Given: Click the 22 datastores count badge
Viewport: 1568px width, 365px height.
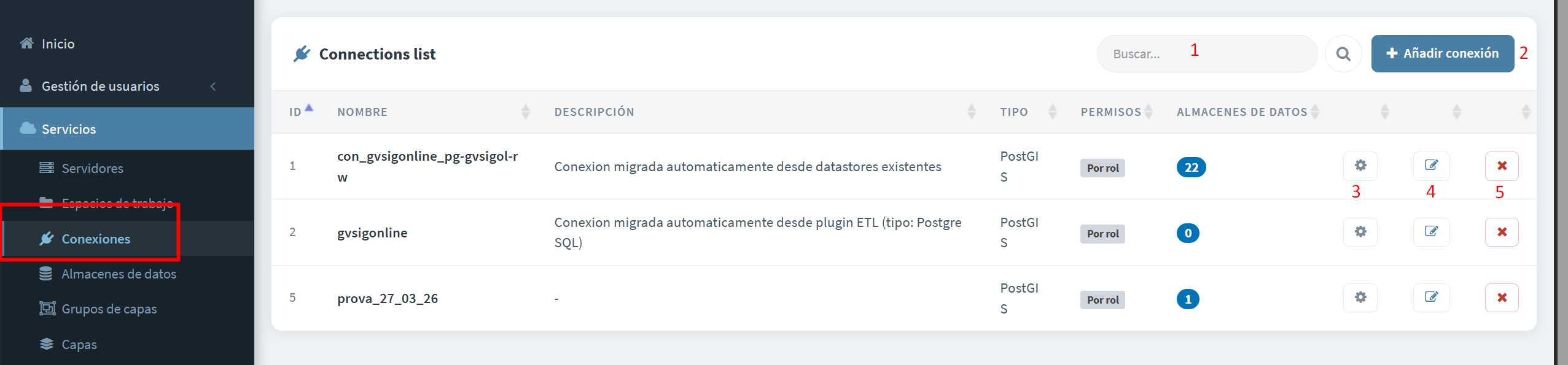Looking at the screenshot, I should pyautogui.click(x=1191, y=167).
